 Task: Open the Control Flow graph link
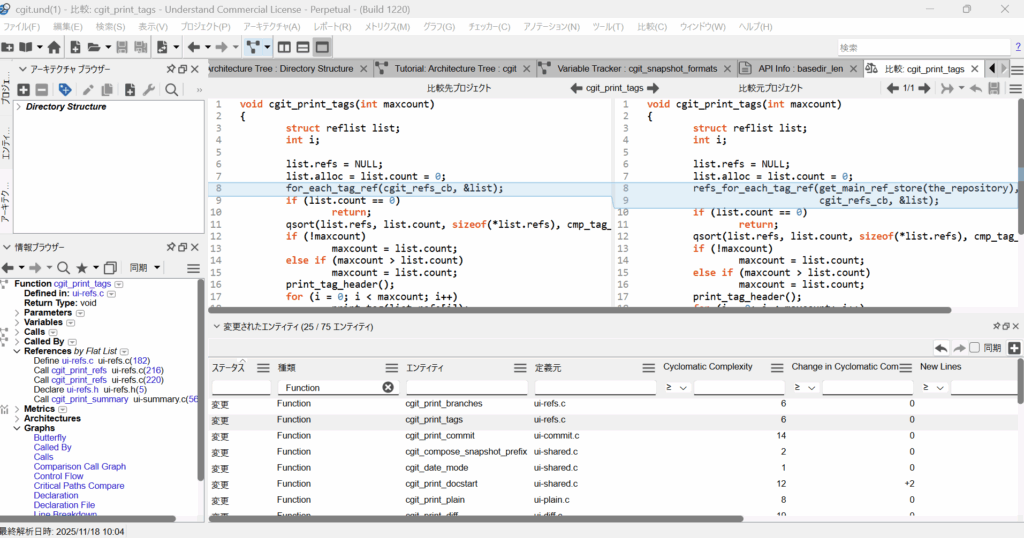coord(59,476)
